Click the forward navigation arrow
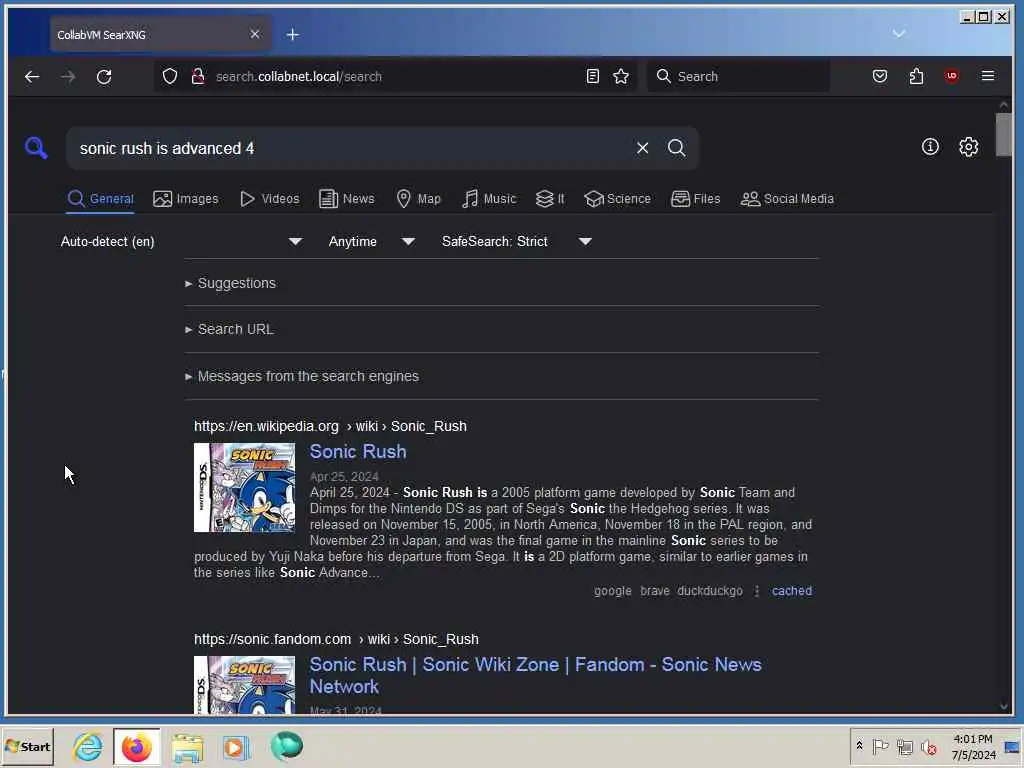 pos(68,76)
